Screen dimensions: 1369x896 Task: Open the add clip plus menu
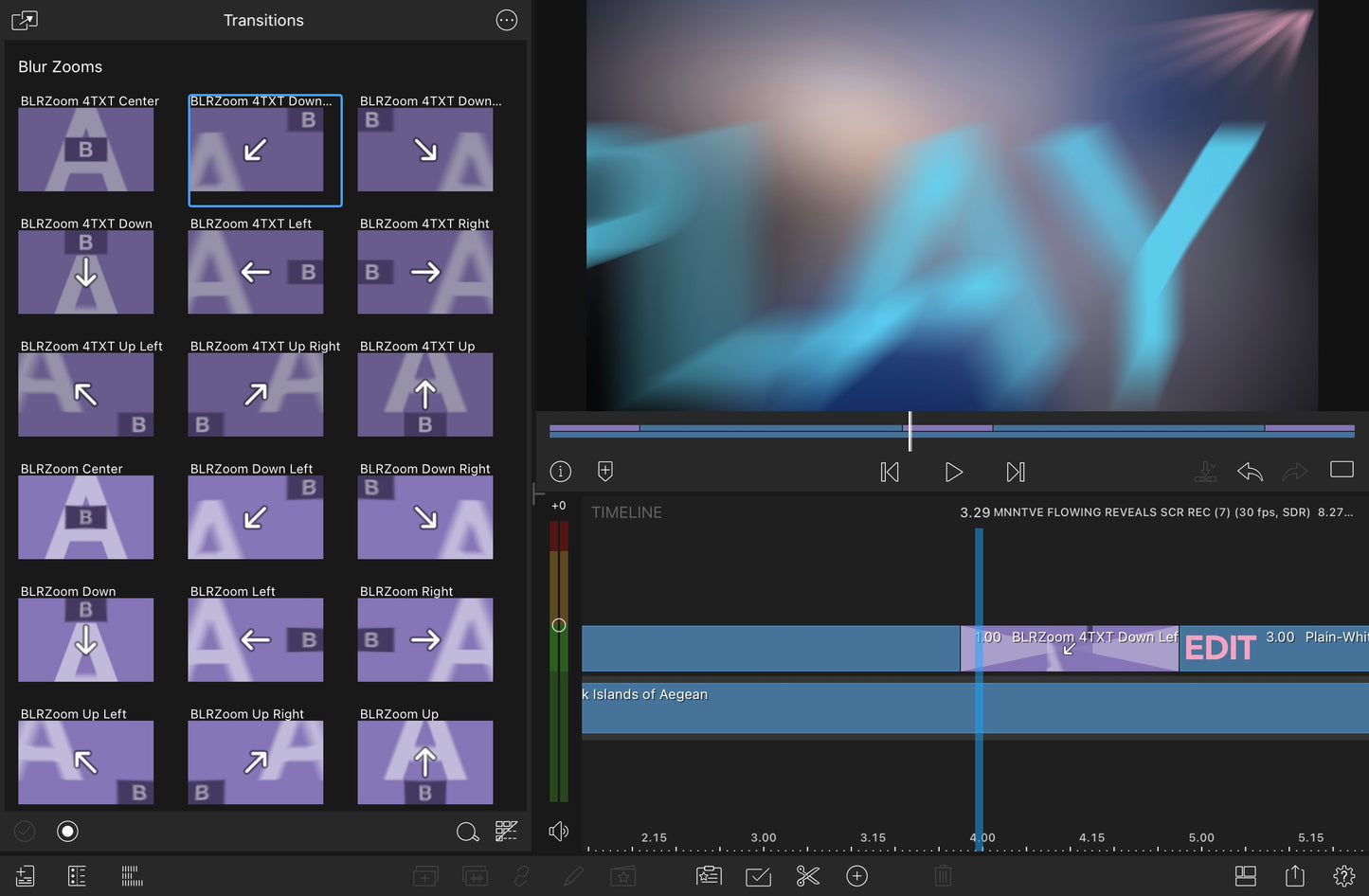[856, 876]
